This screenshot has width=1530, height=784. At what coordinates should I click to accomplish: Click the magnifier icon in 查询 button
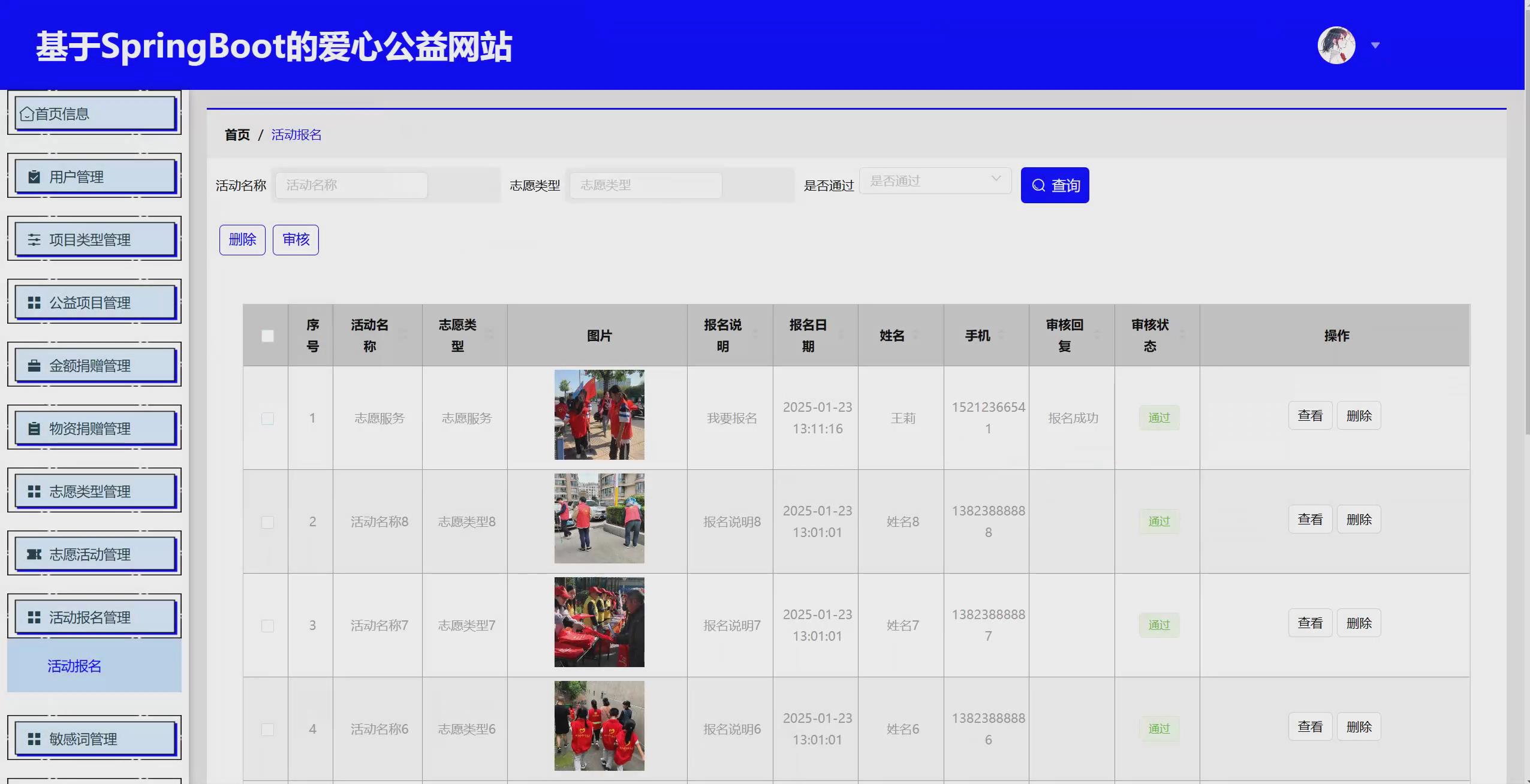pyautogui.click(x=1038, y=186)
